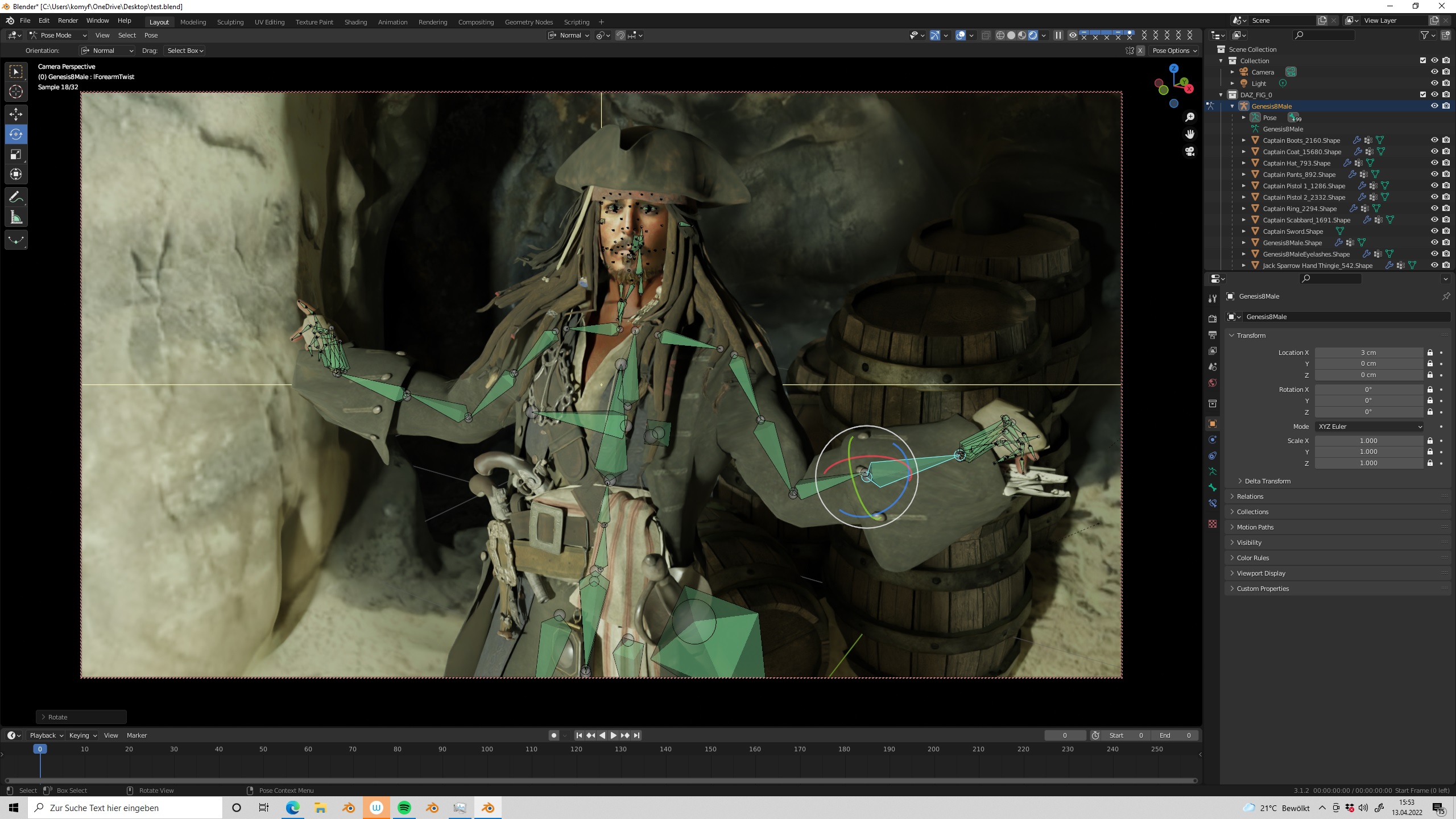This screenshot has width=1456, height=819.
Task: Open the Render menu
Action: pos(68,20)
